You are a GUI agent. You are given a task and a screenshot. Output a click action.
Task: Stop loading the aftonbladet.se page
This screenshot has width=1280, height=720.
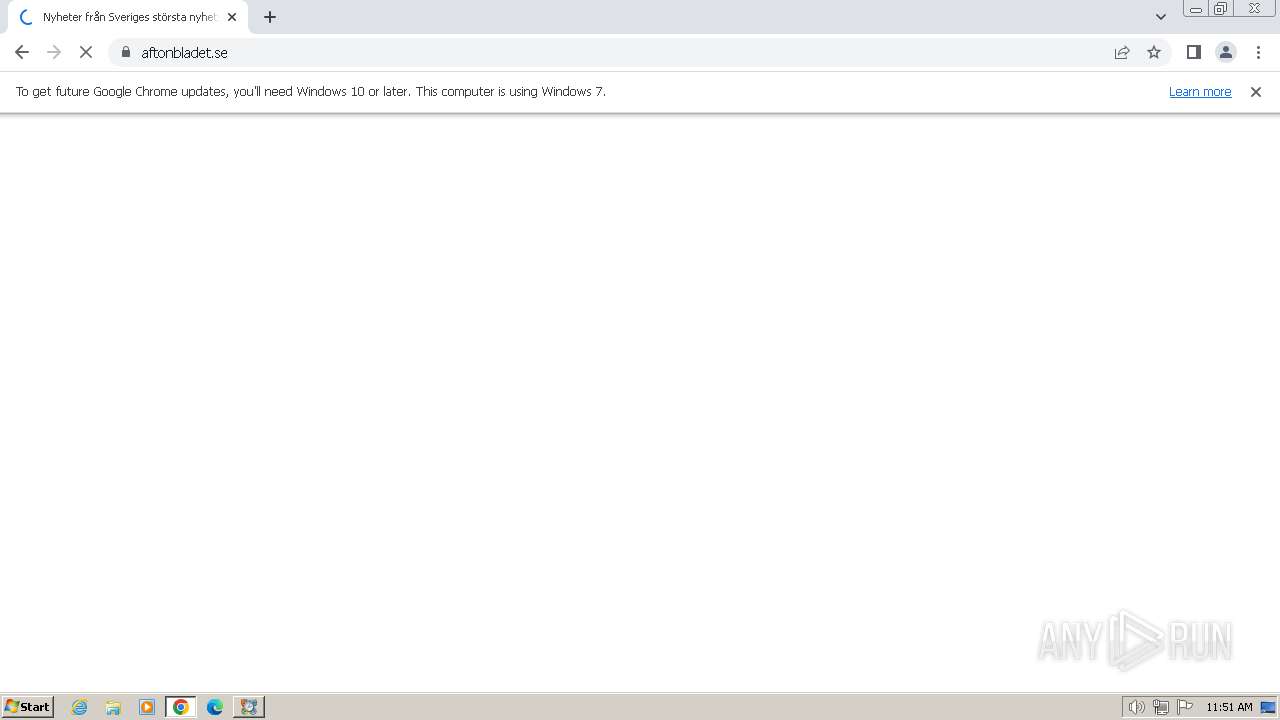tap(86, 52)
